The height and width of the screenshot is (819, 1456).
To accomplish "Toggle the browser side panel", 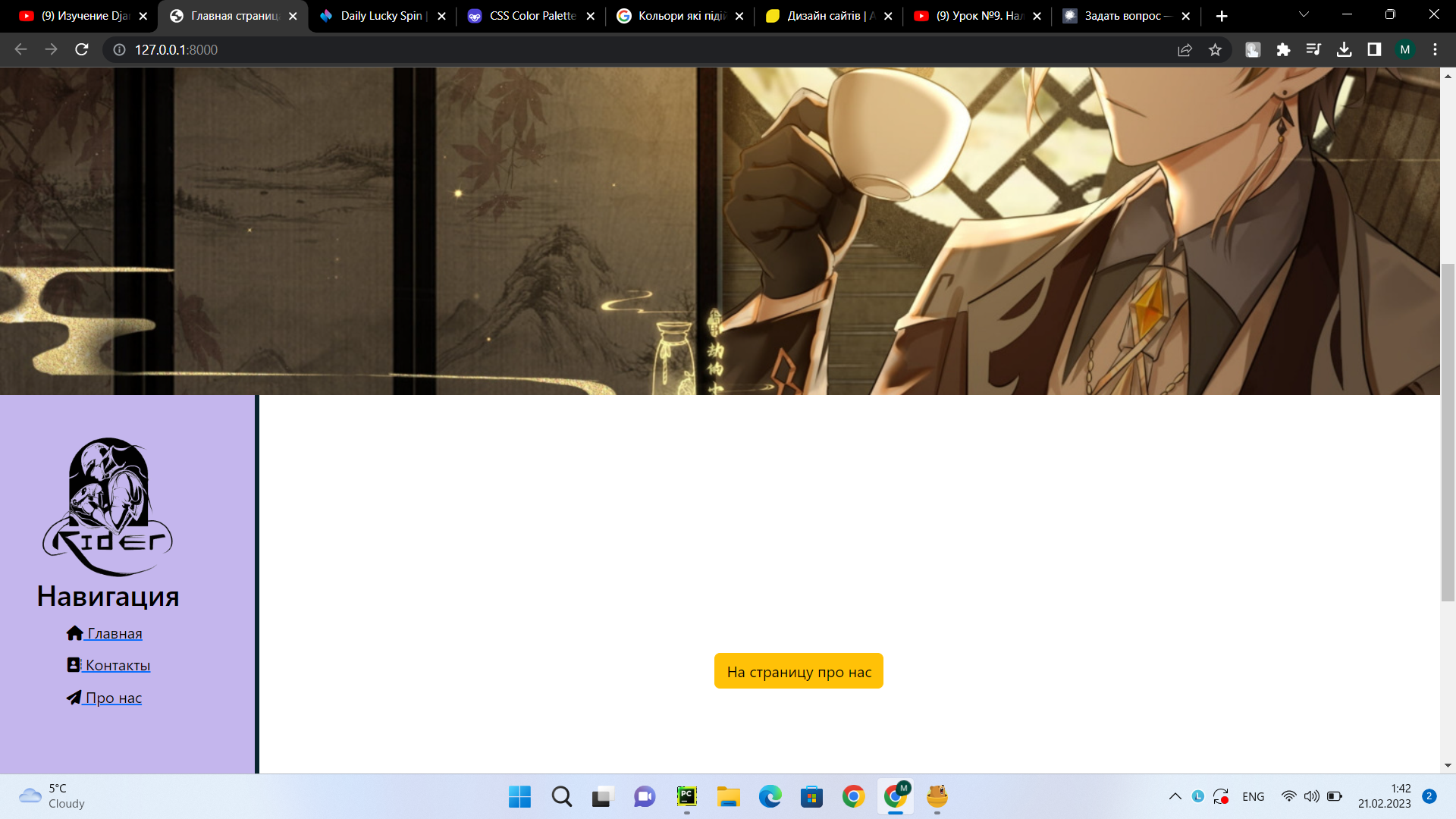I will 1374,49.
